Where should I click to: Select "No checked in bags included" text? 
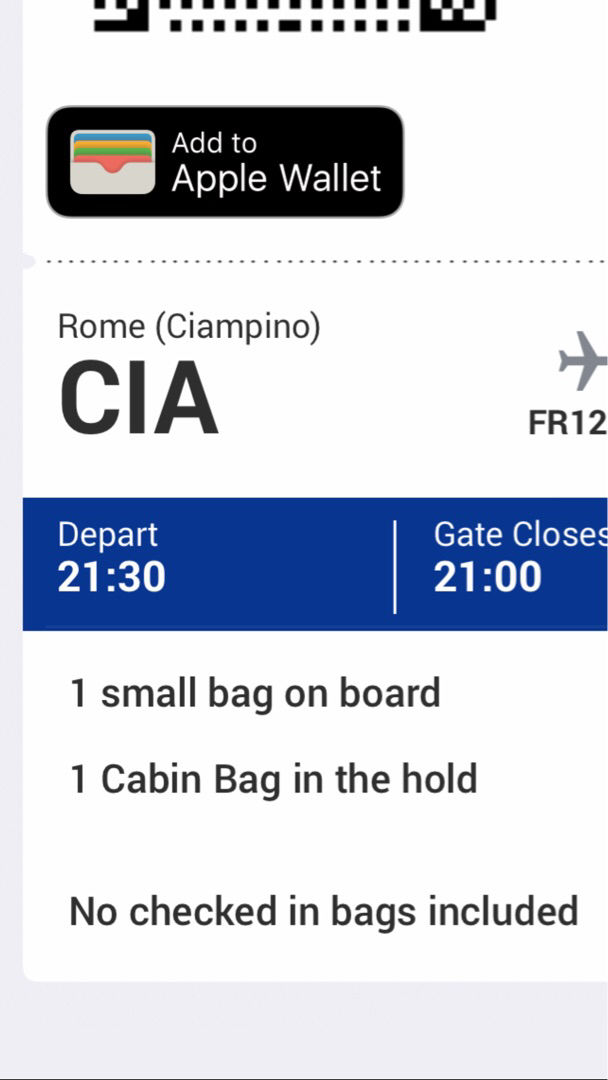pos(323,911)
